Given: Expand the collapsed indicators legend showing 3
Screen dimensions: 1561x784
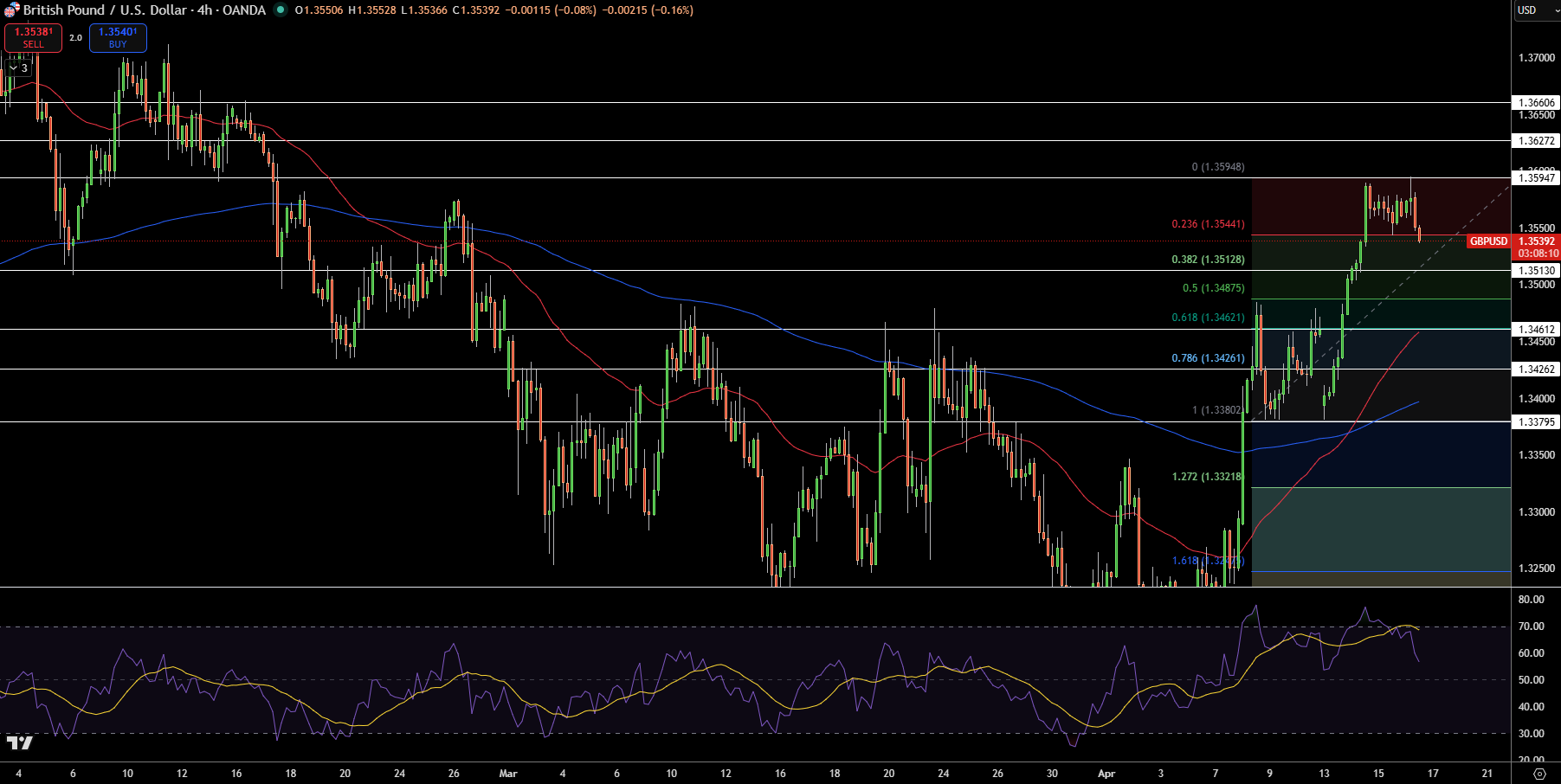Looking at the screenshot, I should point(18,67).
